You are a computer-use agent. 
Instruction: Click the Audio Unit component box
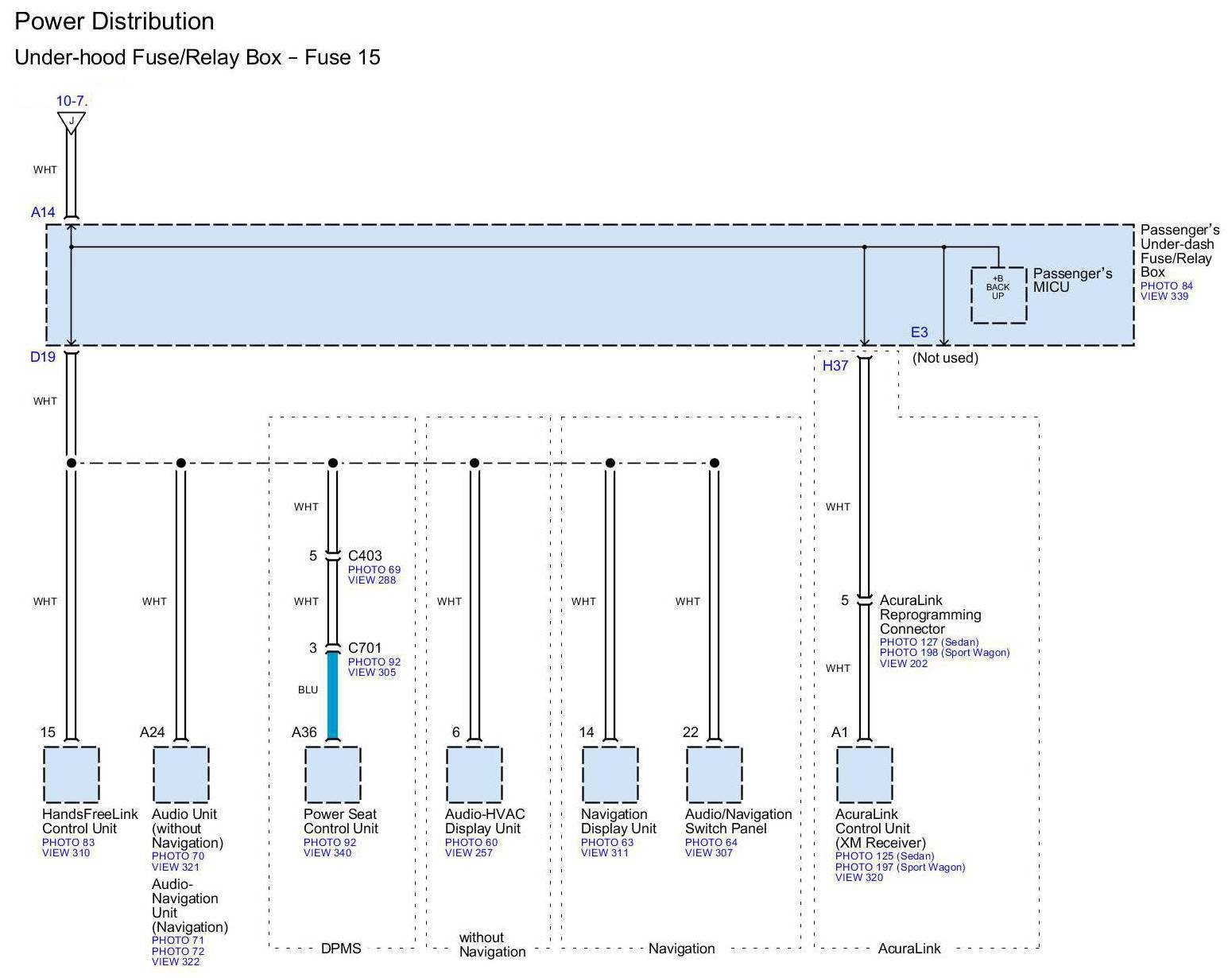[180, 774]
